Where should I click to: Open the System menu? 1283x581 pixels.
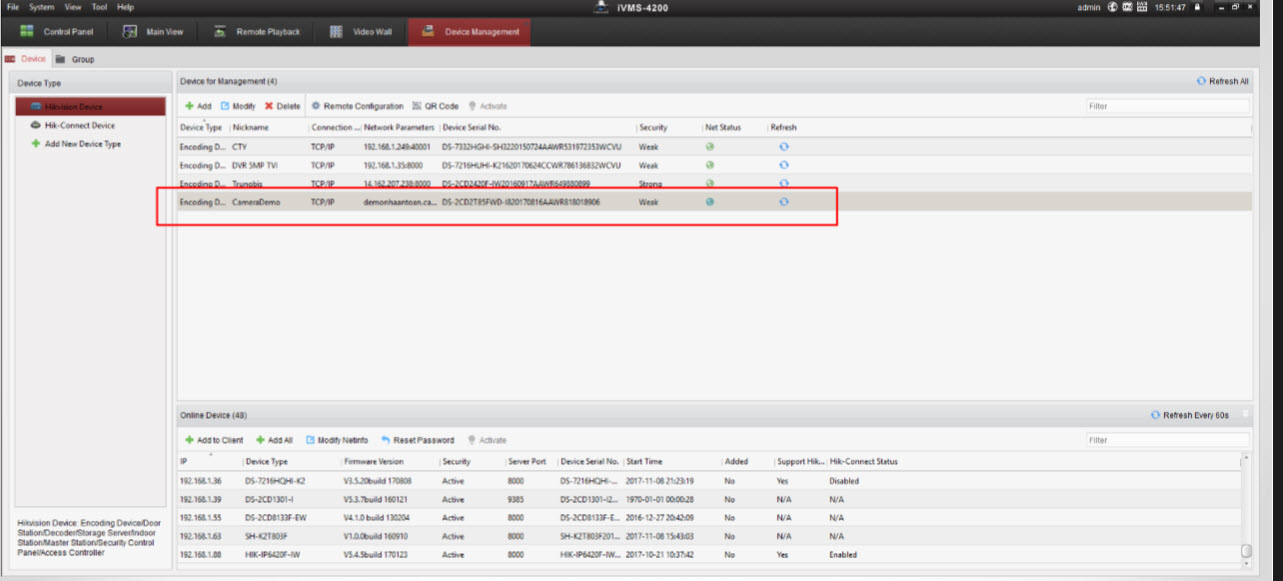pos(42,7)
